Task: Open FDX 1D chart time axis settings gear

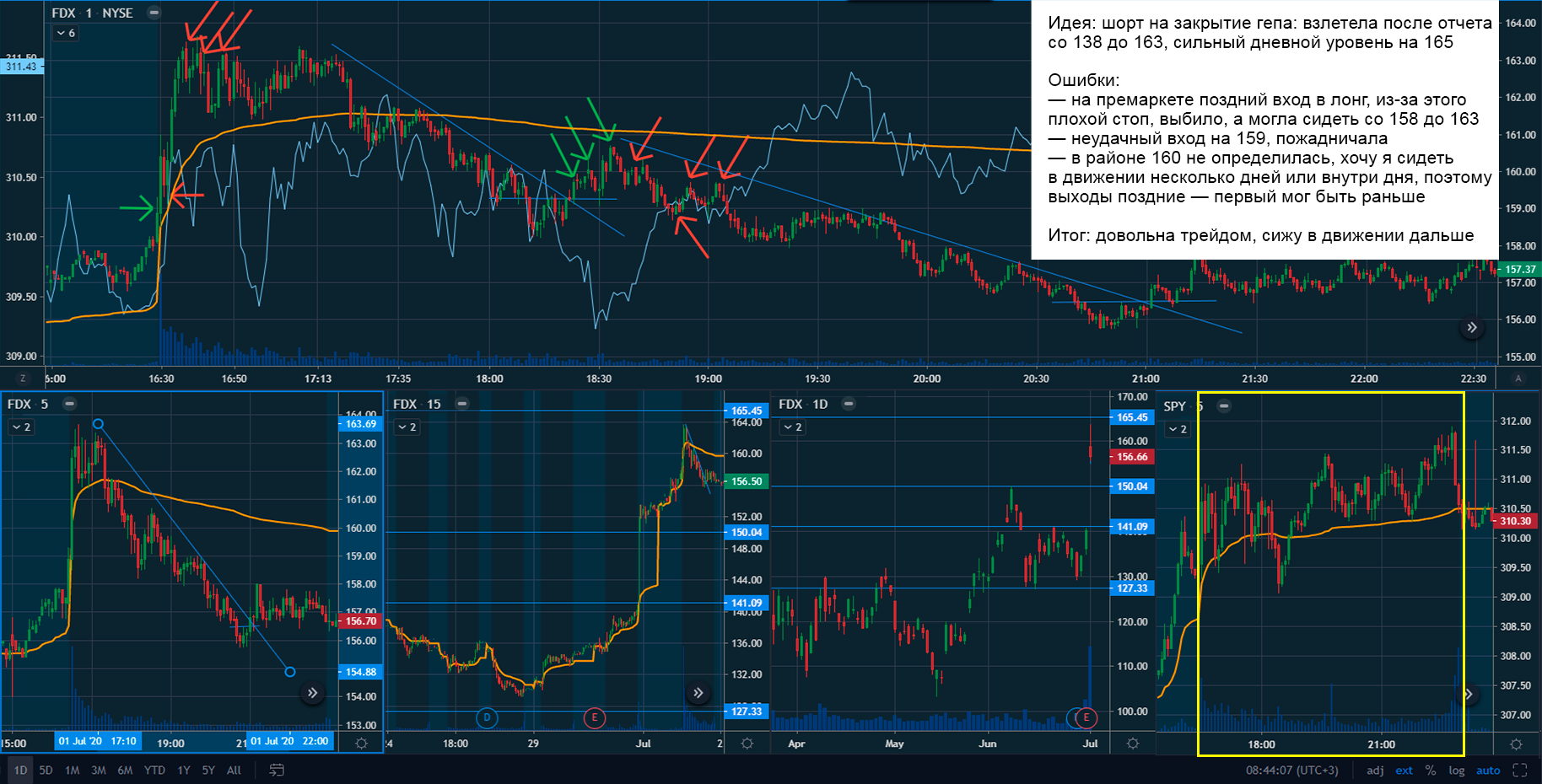Action: (x=1133, y=744)
